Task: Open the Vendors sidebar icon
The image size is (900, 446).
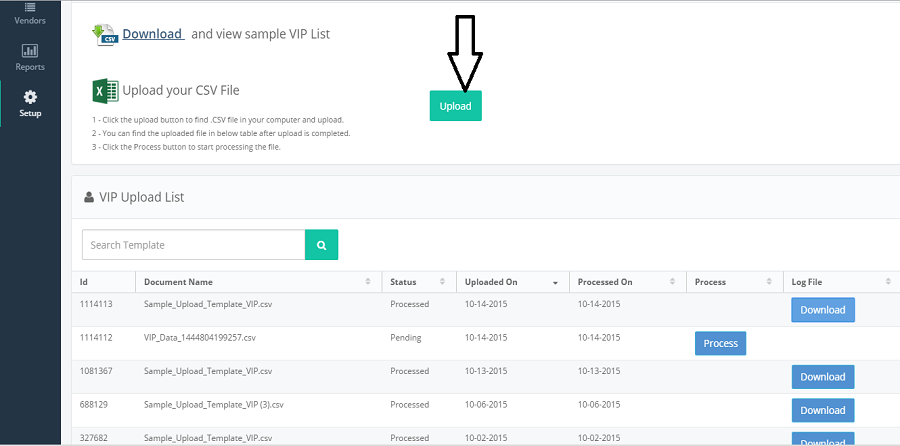Action: (x=30, y=7)
